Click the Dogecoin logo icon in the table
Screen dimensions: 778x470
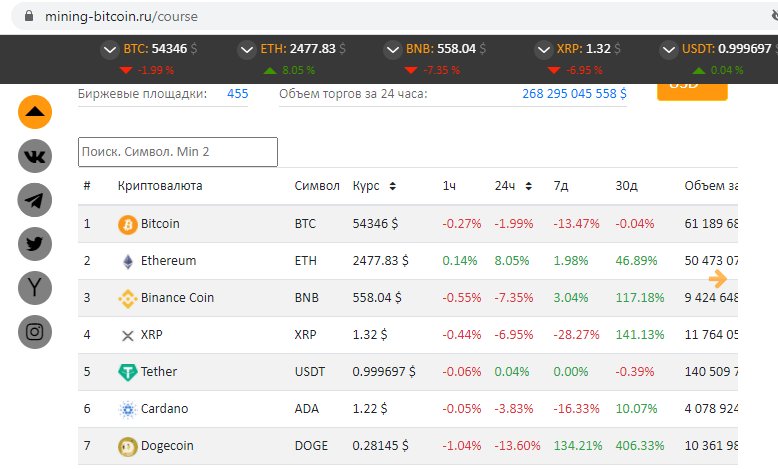(128, 447)
